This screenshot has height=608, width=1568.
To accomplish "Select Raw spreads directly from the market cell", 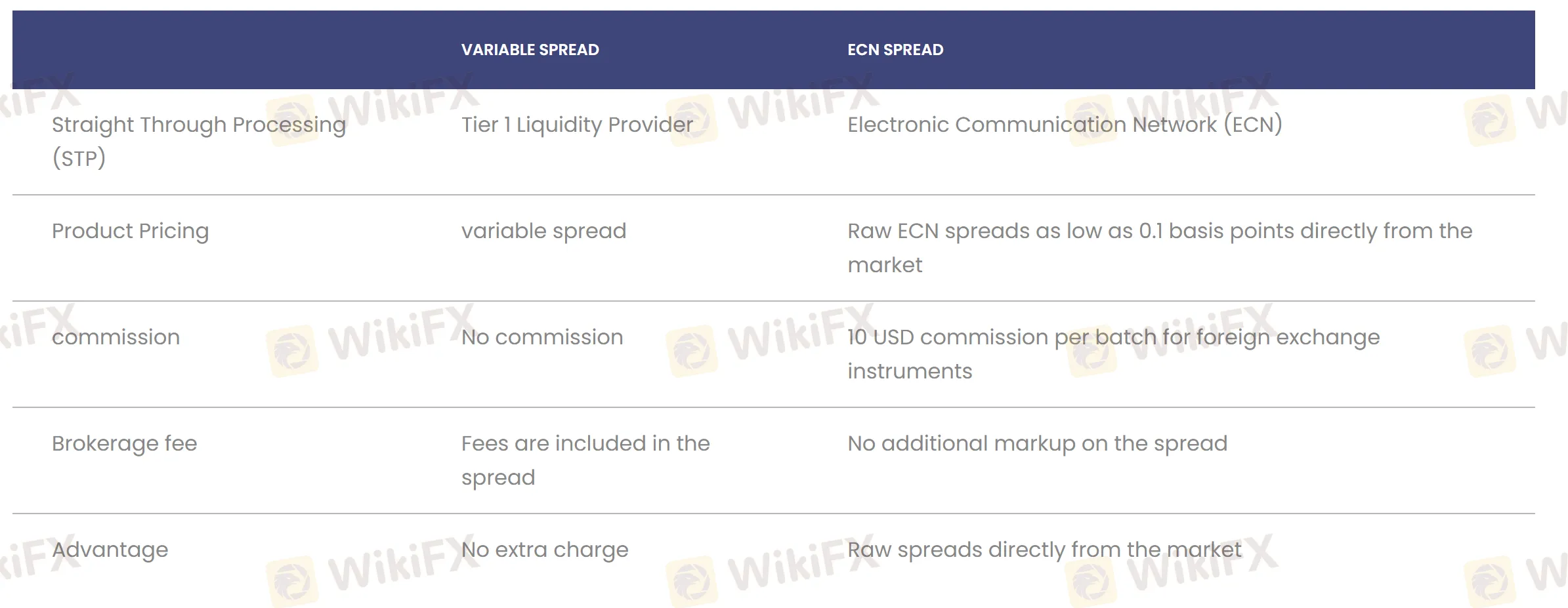I will point(1044,550).
